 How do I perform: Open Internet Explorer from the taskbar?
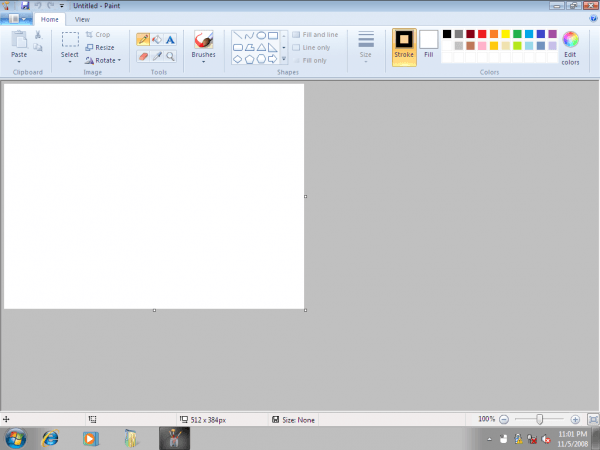(51, 438)
